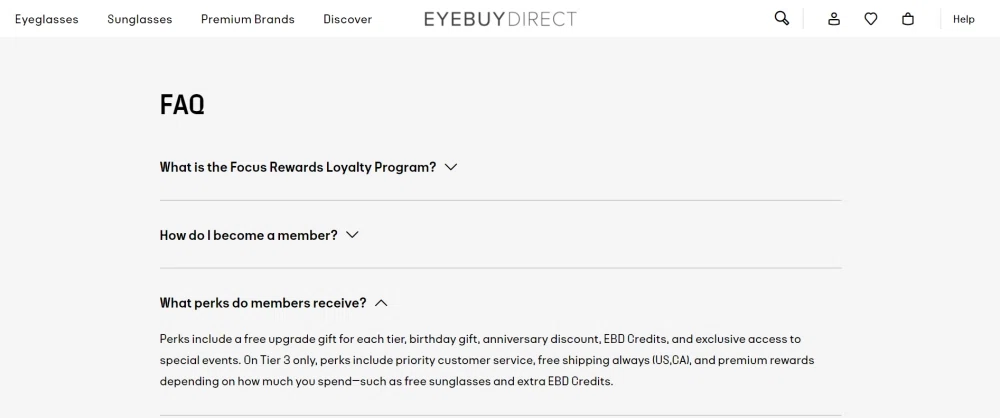Open the Eyeglasses menu
This screenshot has width=1000, height=418.
47,19
